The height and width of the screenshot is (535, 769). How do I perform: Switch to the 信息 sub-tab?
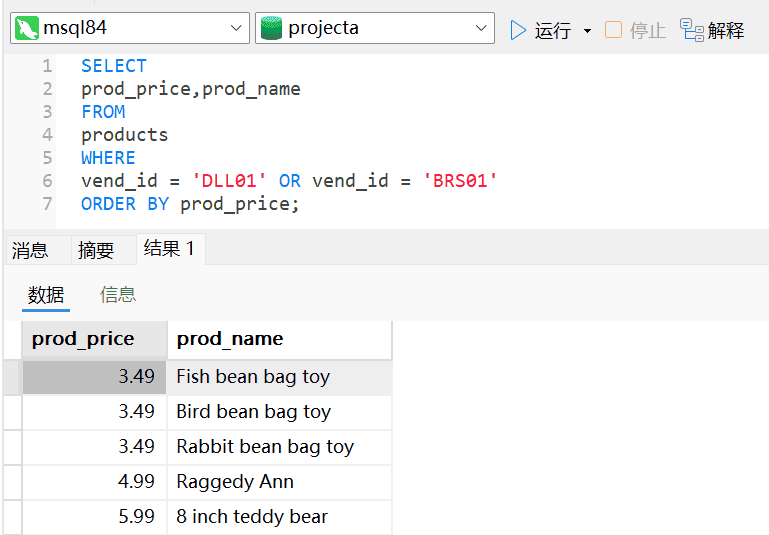pos(118,294)
